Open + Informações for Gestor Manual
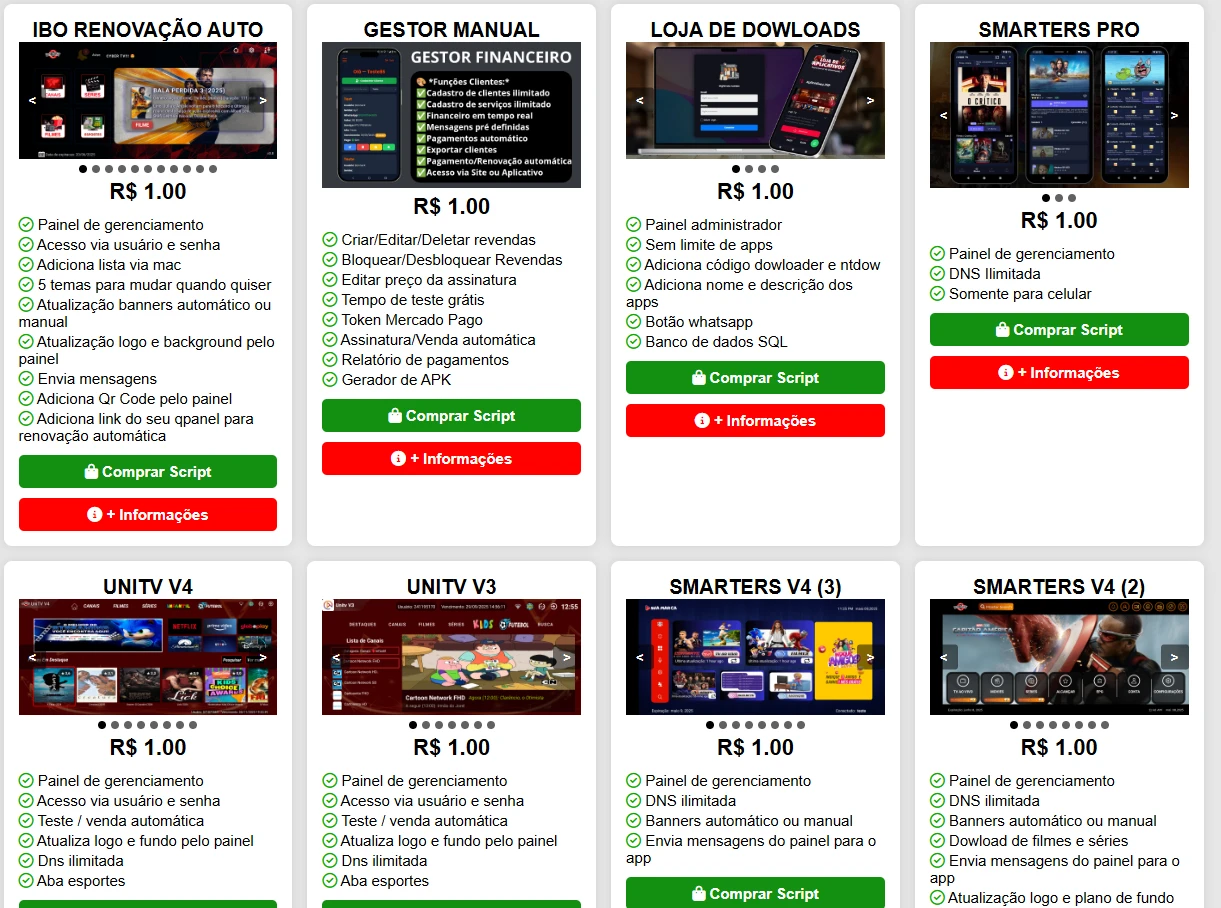Screen dimensions: 1221x908 click(451, 459)
